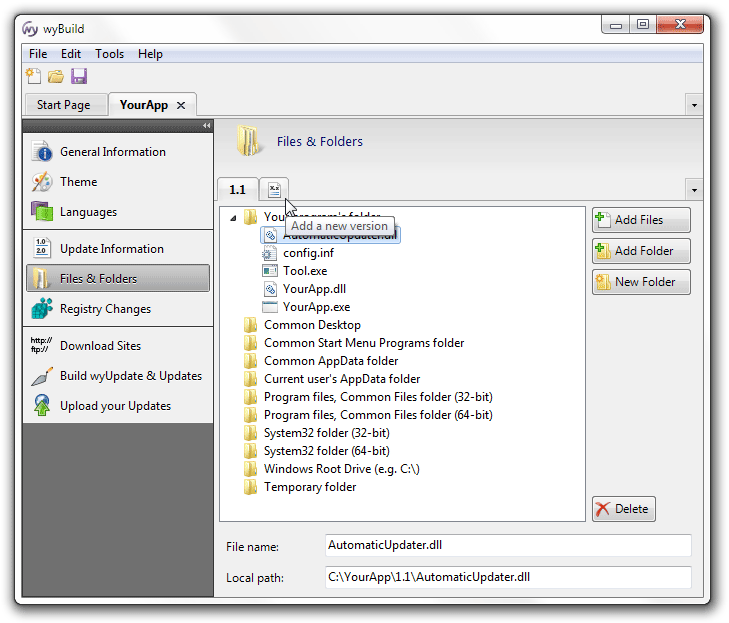Click the New Folder button

pyautogui.click(x=642, y=282)
